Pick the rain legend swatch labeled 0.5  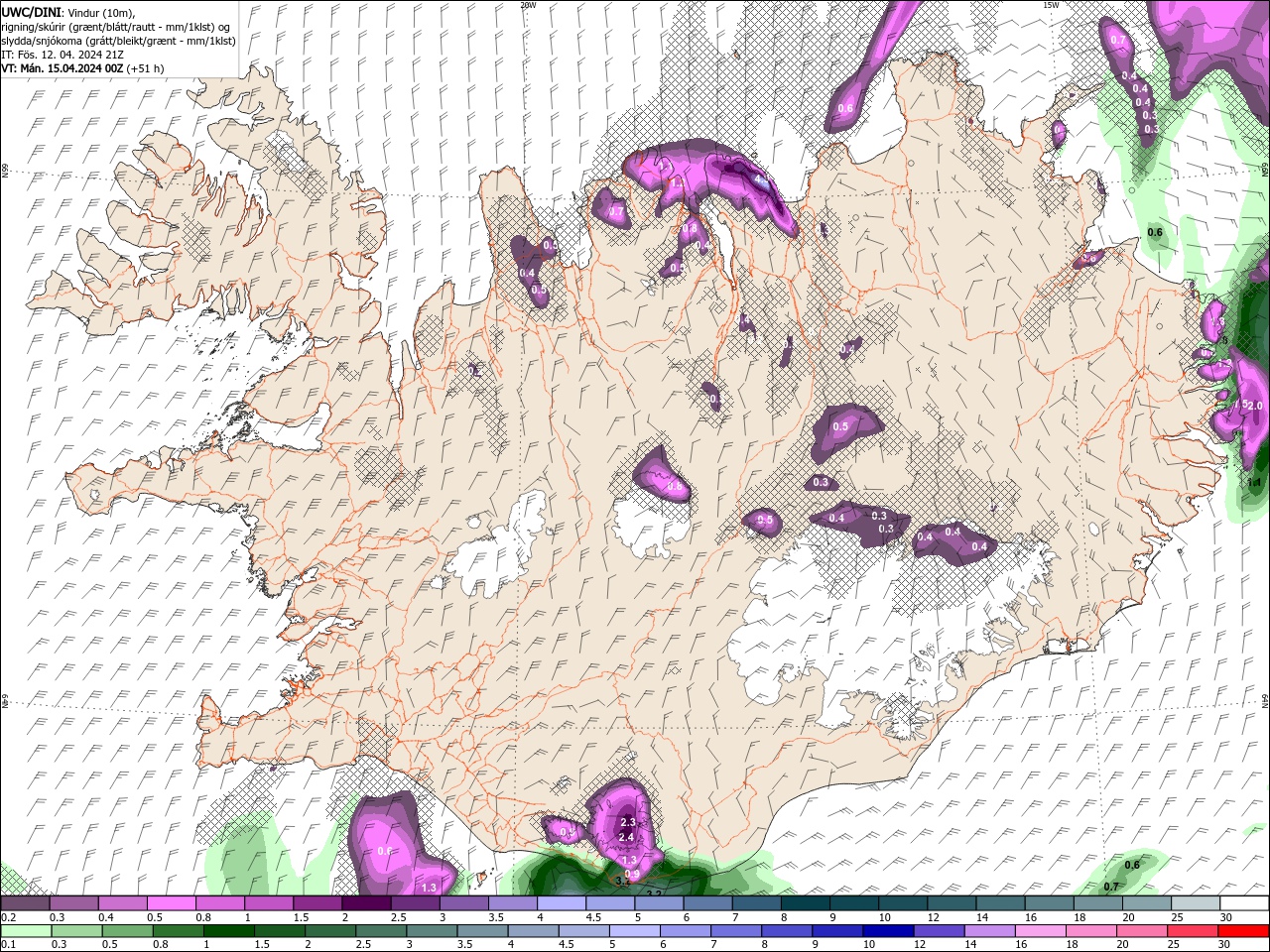(x=128, y=931)
